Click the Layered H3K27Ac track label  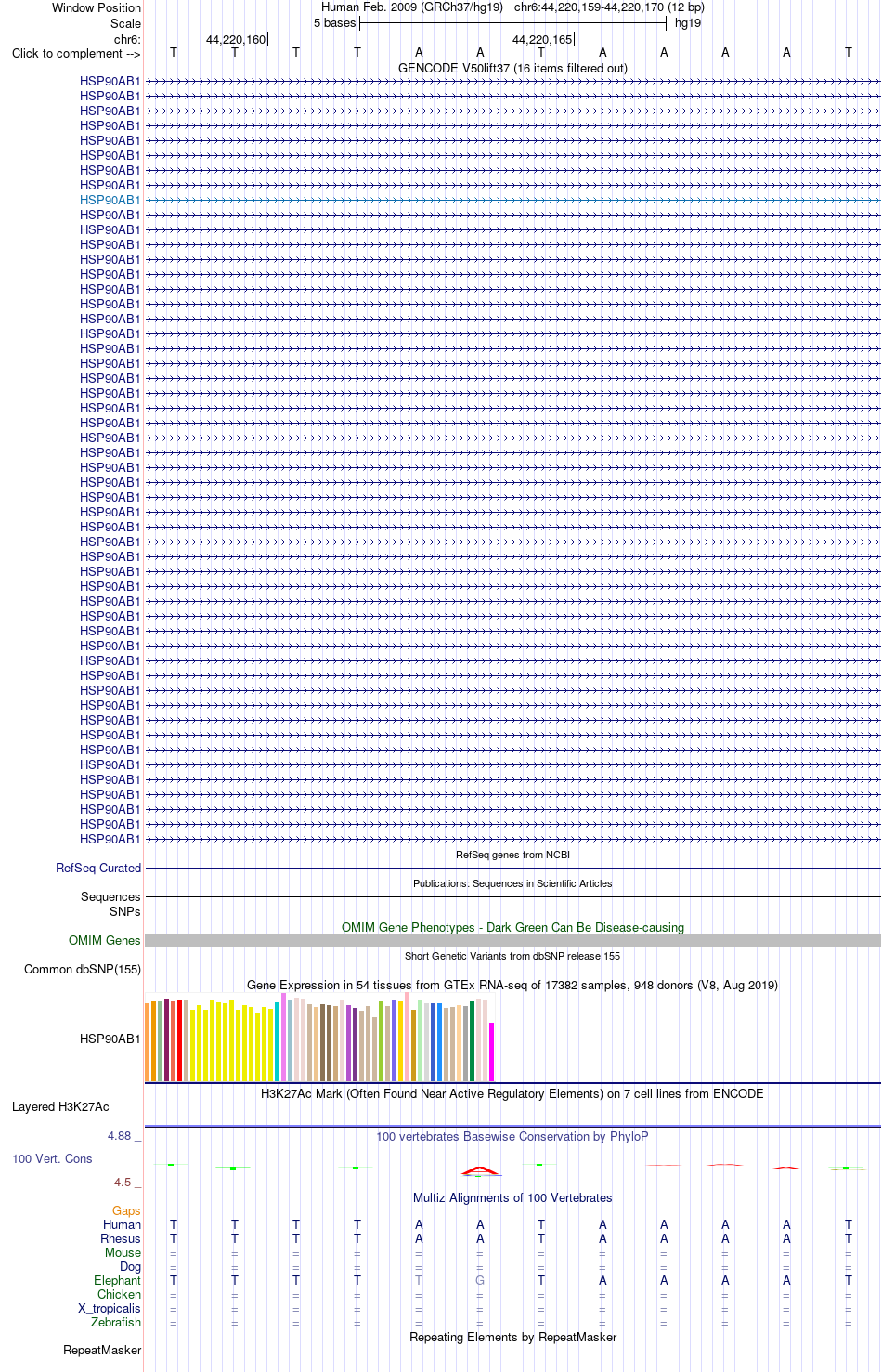pyautogui.click(x=60, y=1106)
